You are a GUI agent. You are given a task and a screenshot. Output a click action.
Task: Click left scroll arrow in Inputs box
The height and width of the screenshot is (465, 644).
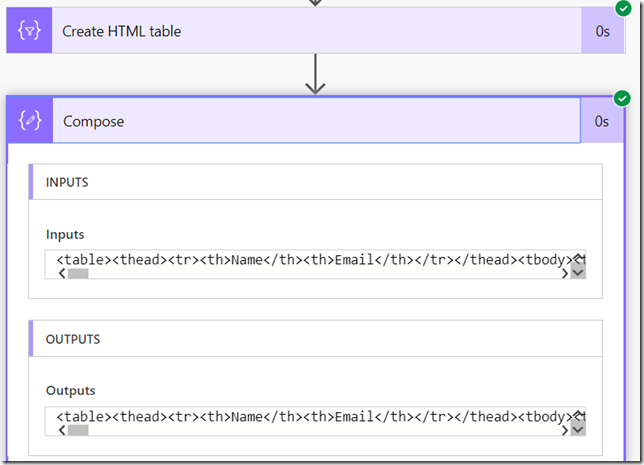tap(62, 274)
